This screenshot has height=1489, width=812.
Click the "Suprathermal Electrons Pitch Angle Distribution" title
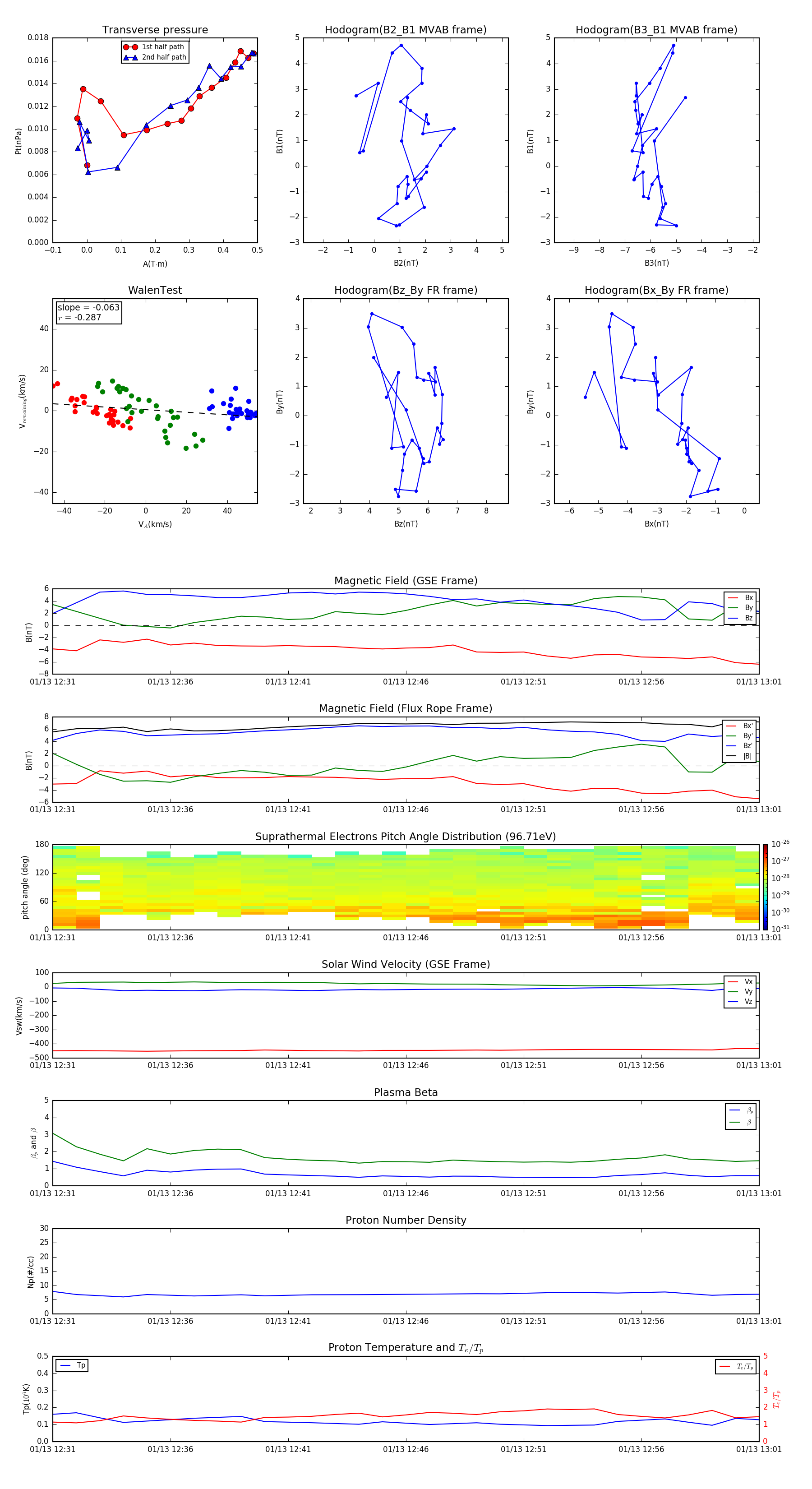[406, 837]
